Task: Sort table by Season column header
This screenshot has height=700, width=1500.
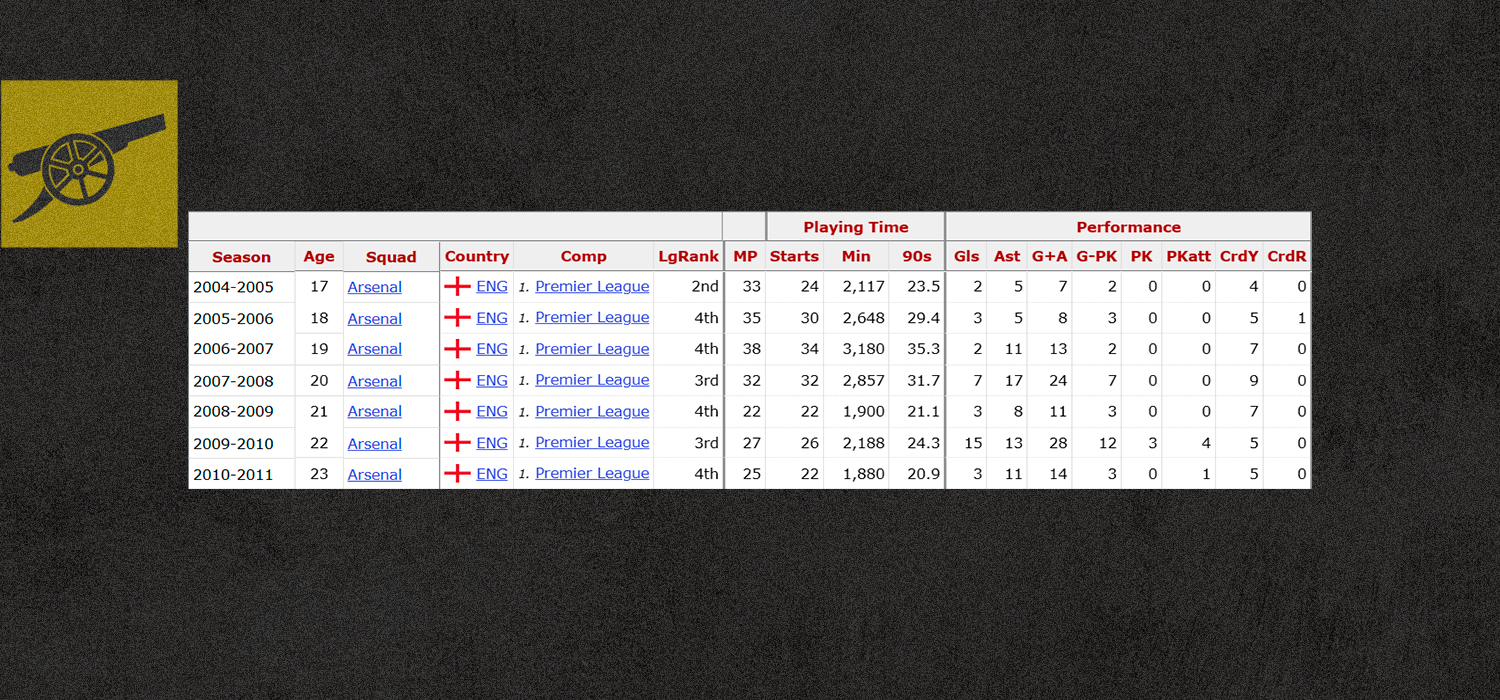Action: 242,257
